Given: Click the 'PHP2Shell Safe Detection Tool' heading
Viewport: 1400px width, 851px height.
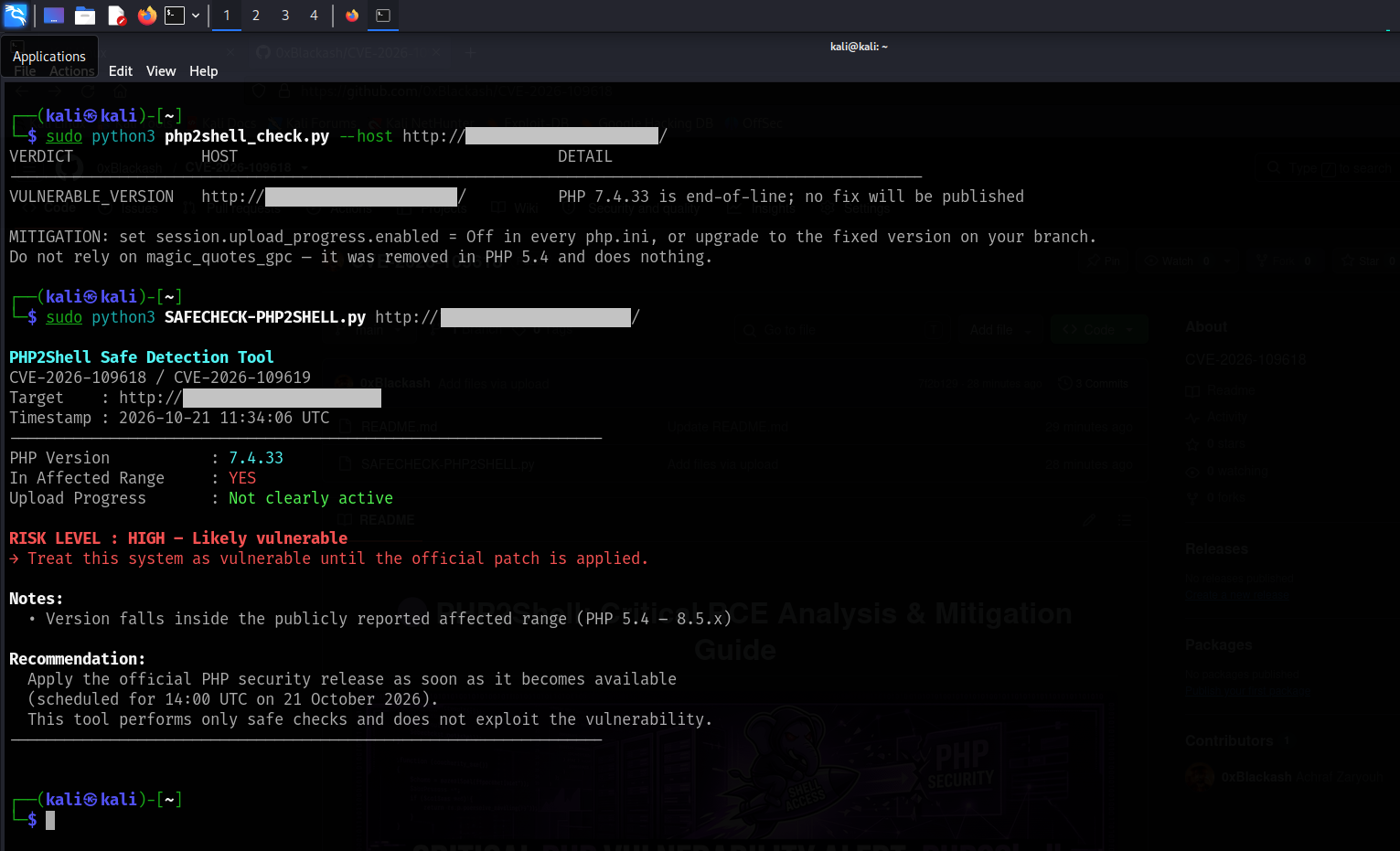Looking at the screenshot, I should coord(142,357).
